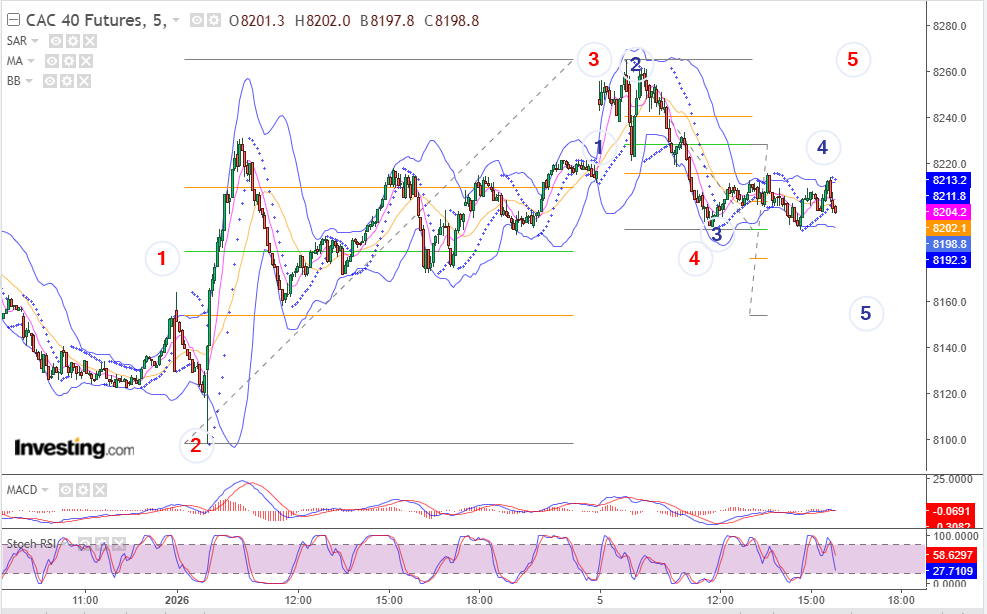Click the blue 8192.3 price tag
This screenshot has width=987, height=614.
947,260
